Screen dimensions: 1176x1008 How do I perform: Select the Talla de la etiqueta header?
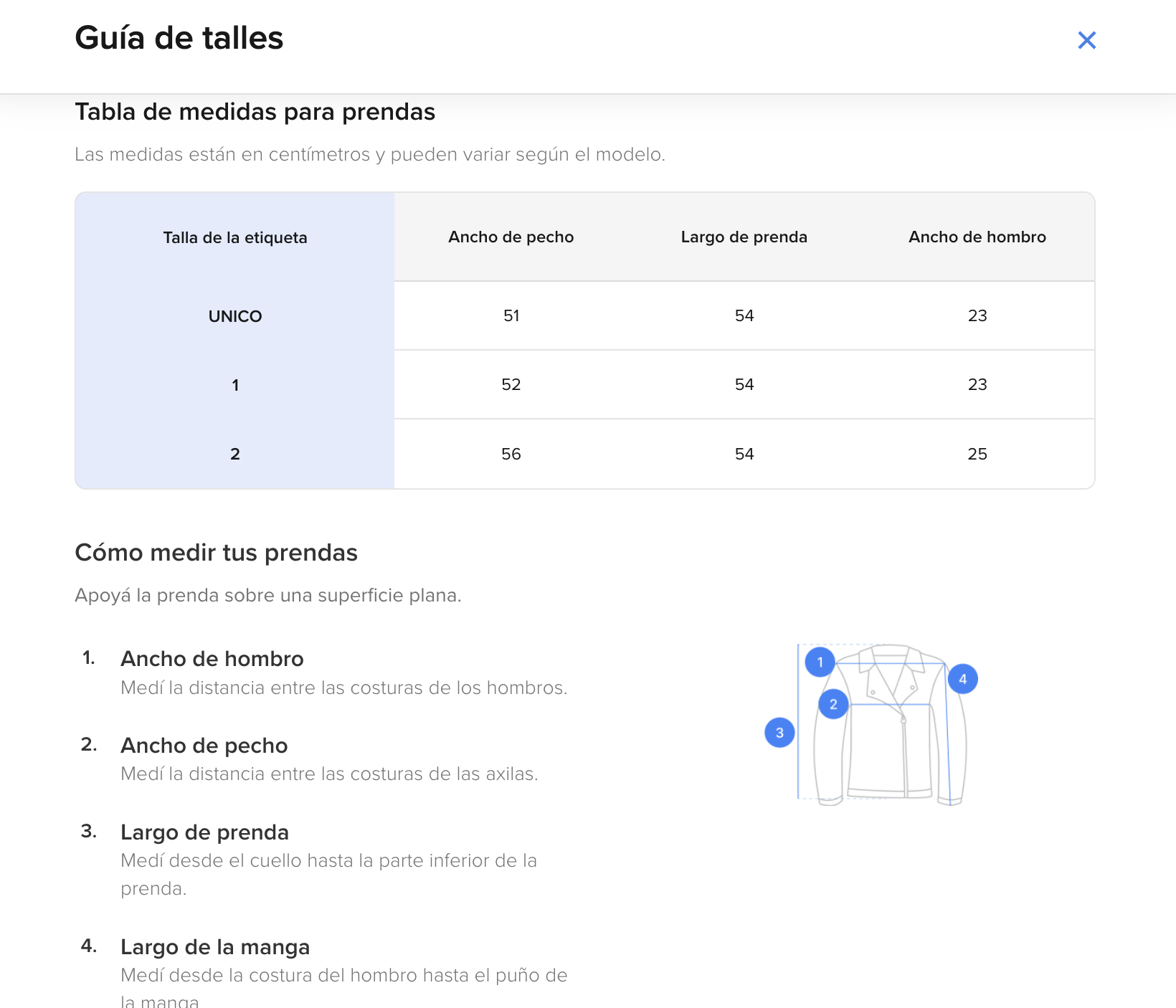pos(235,238)
